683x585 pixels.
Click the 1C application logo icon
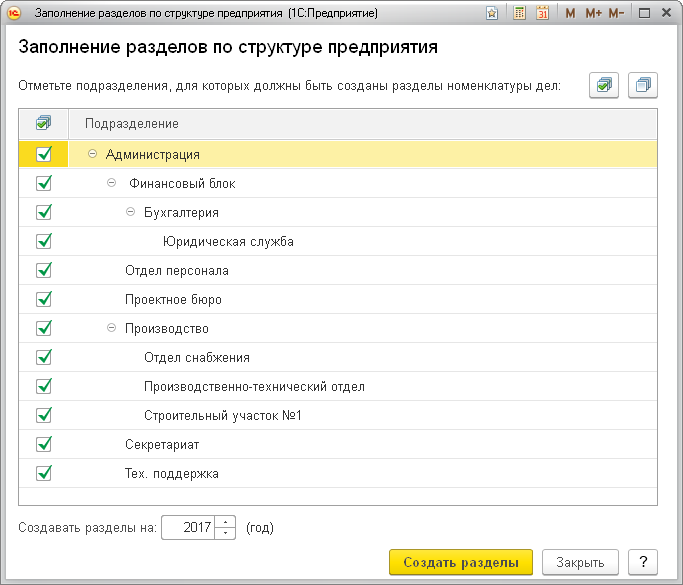pyautogui.click(x=14, y=13)
